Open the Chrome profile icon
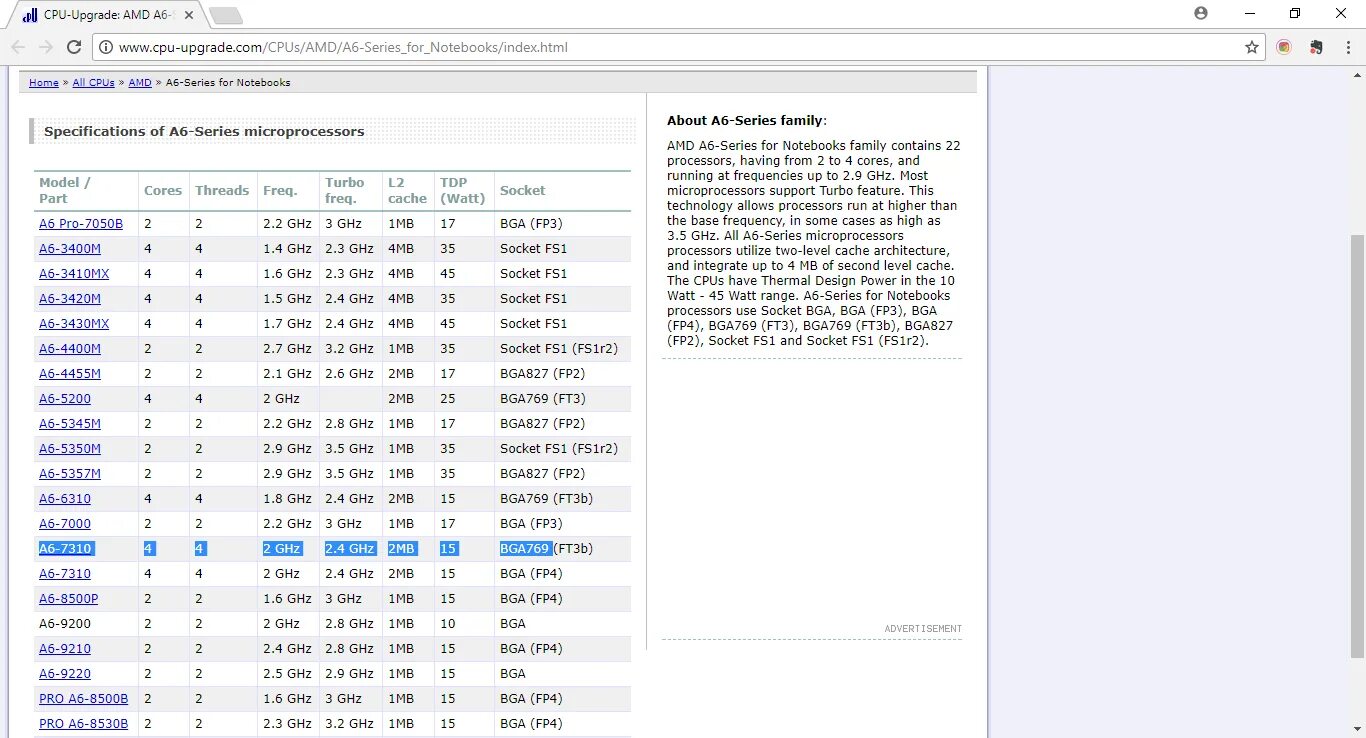The width and height of the screenshot is (1366, 738). (1201, 13)
